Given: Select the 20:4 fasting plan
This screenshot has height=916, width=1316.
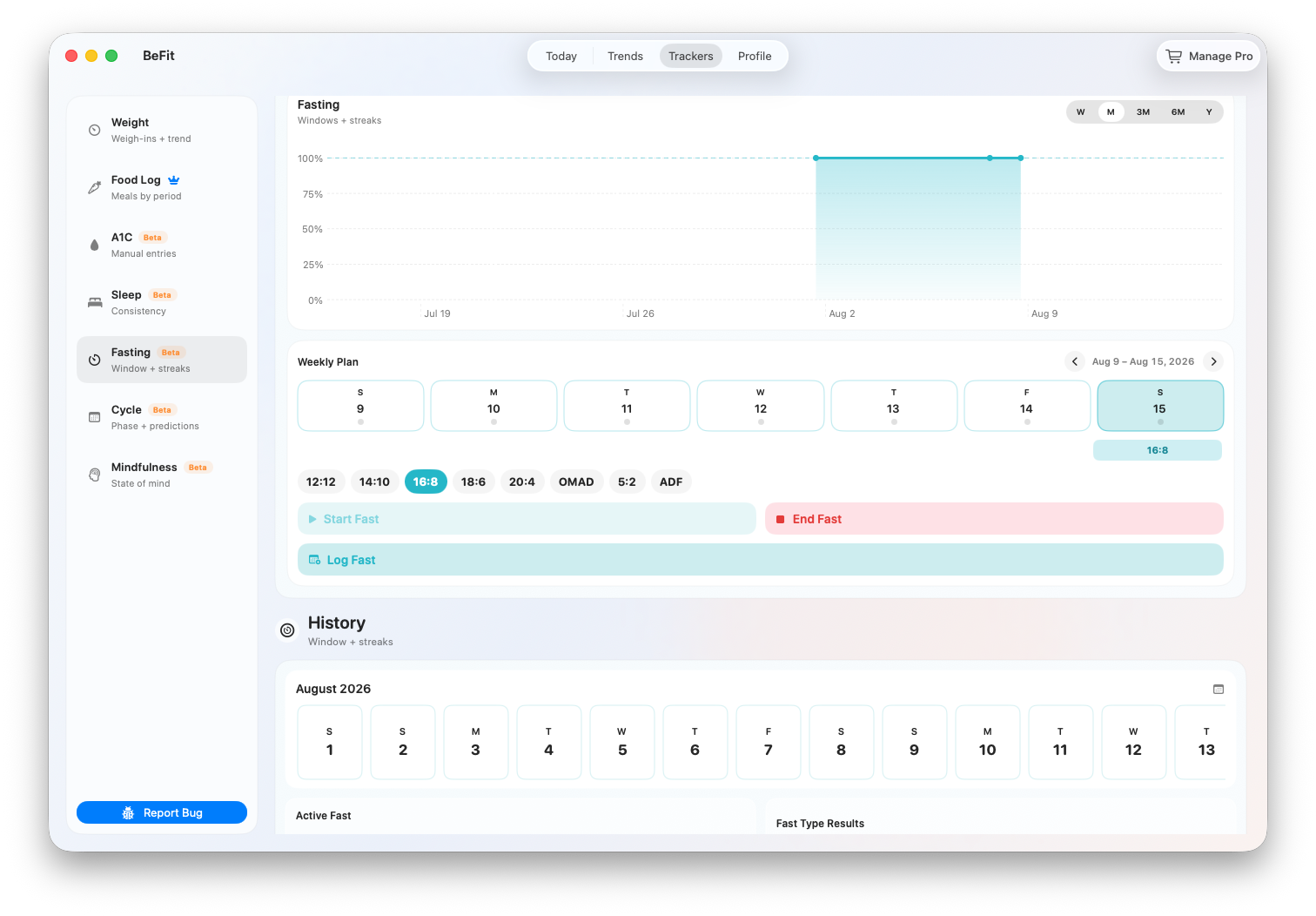Looking at the screenshot, I should point(522,482).
